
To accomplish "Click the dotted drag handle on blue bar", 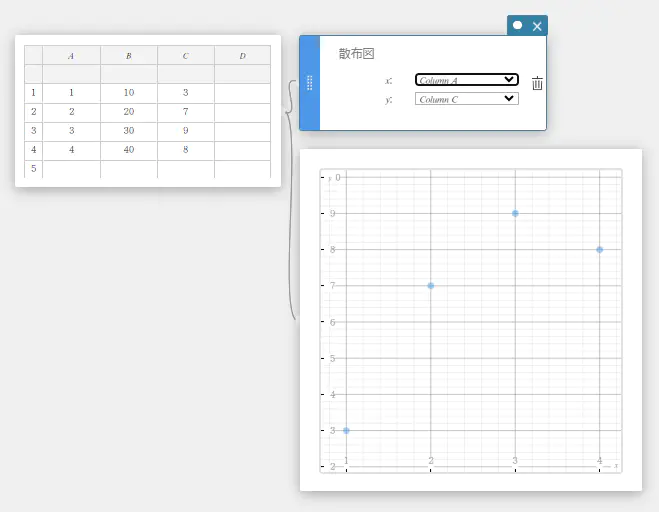I will pyautogui.click(x=309, y=83).
